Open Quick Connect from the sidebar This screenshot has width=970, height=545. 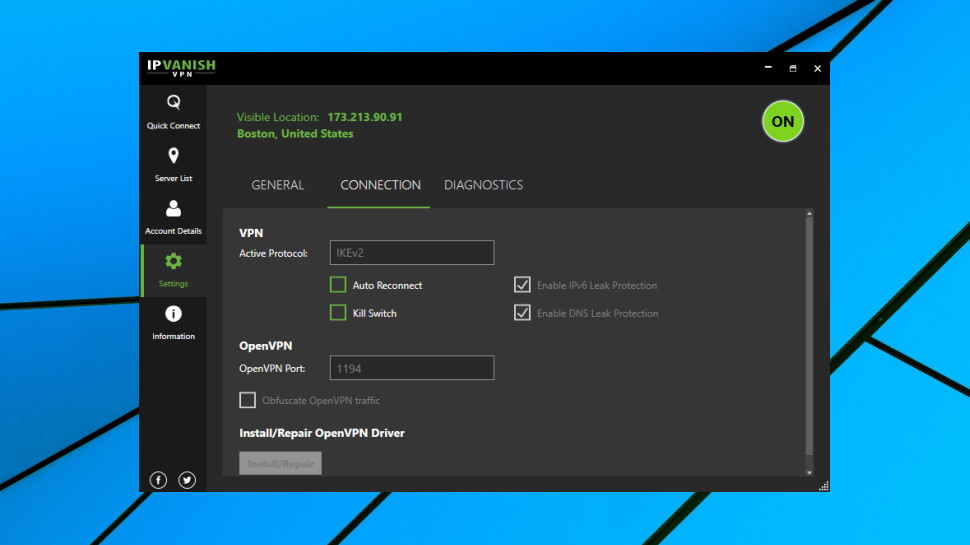(173, 112)
